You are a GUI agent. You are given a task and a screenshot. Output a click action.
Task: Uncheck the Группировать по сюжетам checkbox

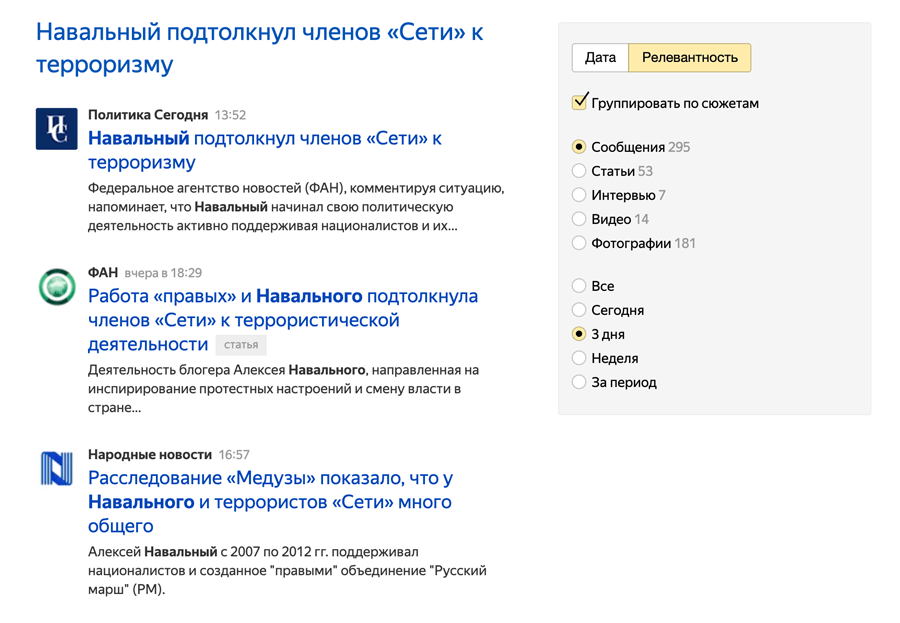580,103
